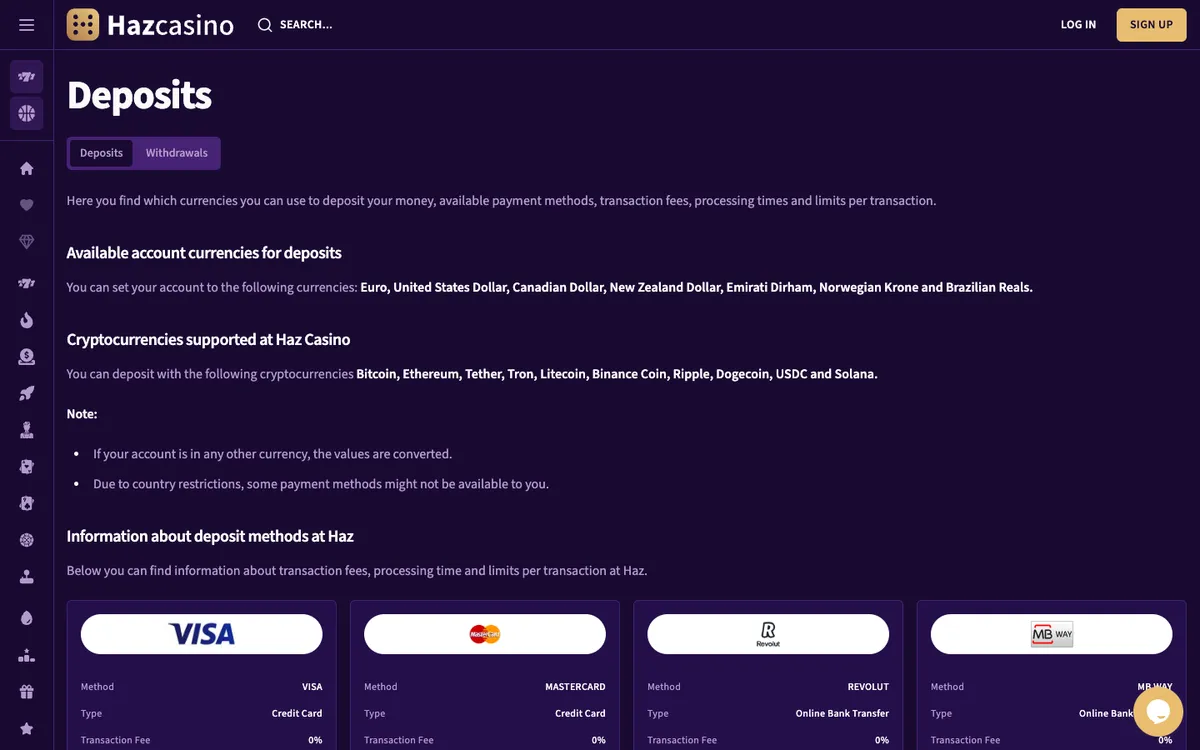Click the search magnifier icon
Viewport: 1200px width, 750px height.
265,25
